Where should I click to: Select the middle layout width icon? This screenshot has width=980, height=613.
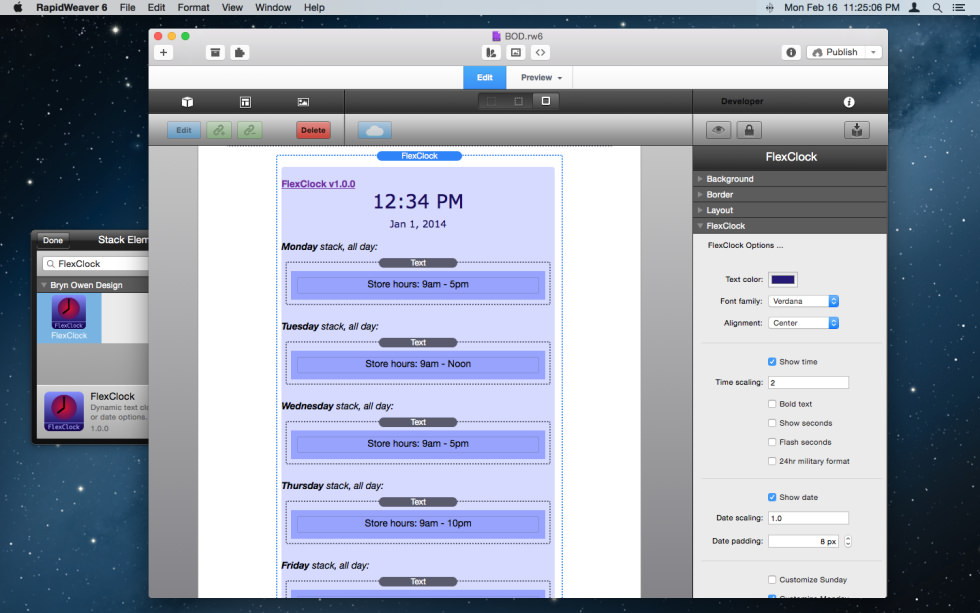518,101
